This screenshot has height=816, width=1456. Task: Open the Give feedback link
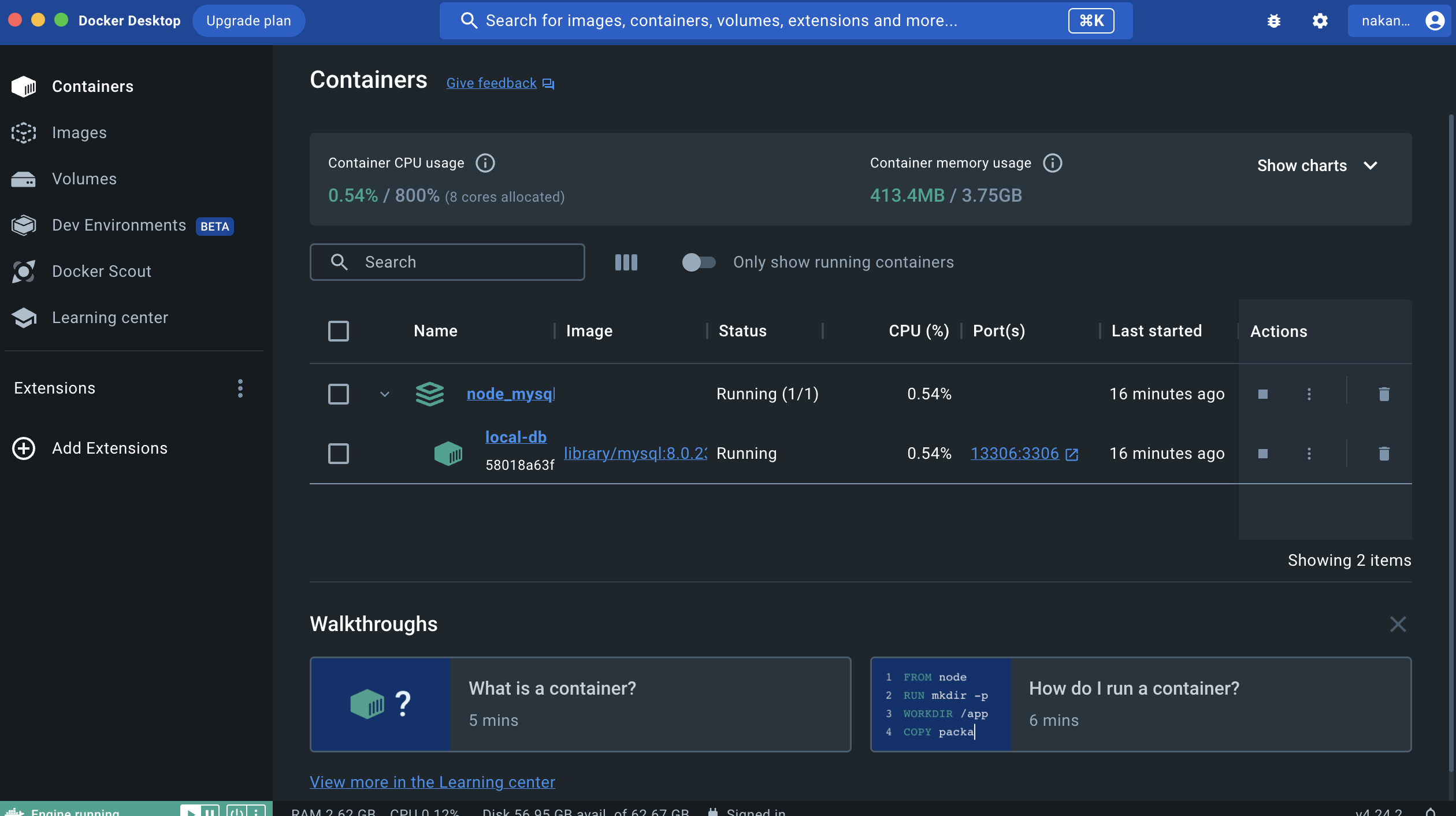pyautogui.click(x=500, y=83)
